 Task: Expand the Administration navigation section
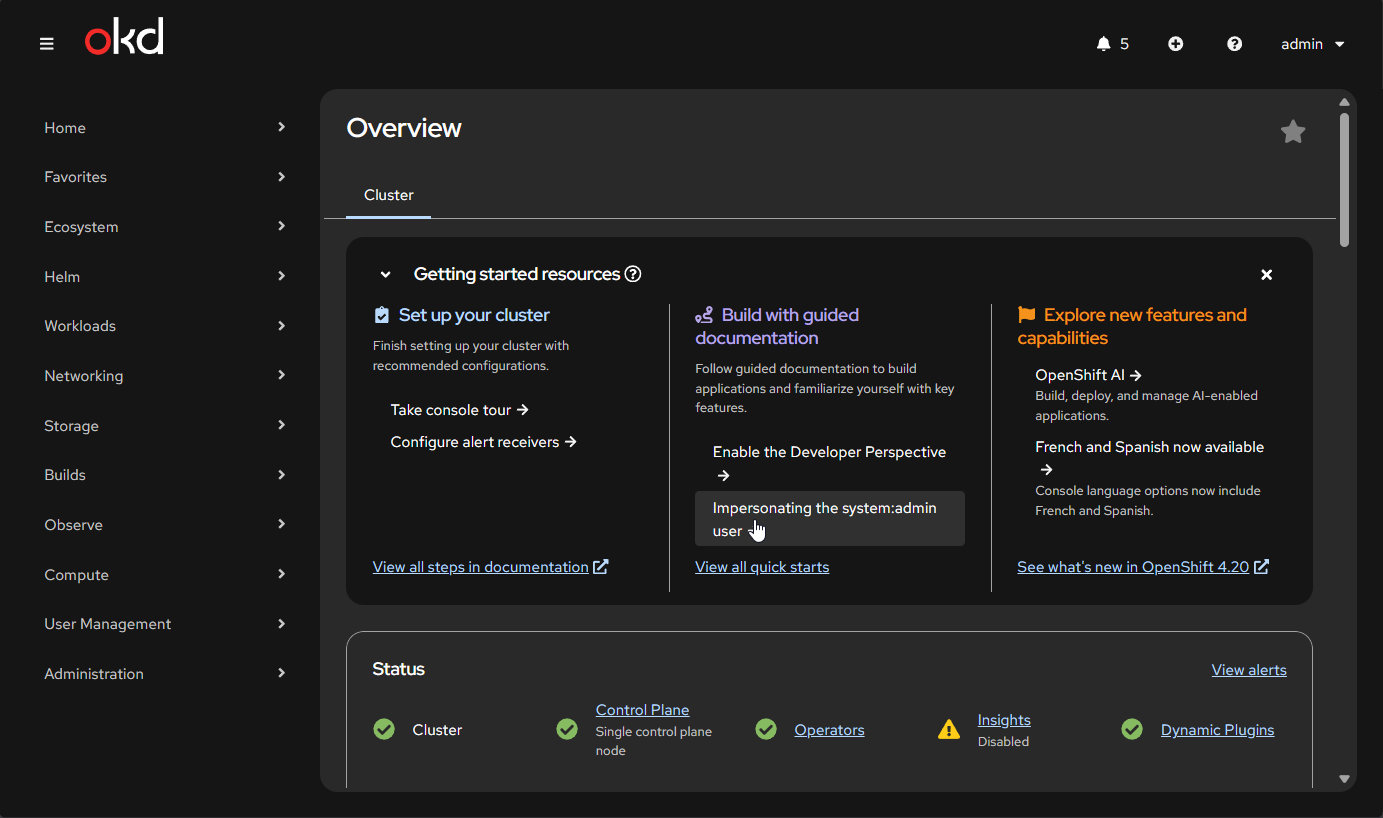pos(165,674)
